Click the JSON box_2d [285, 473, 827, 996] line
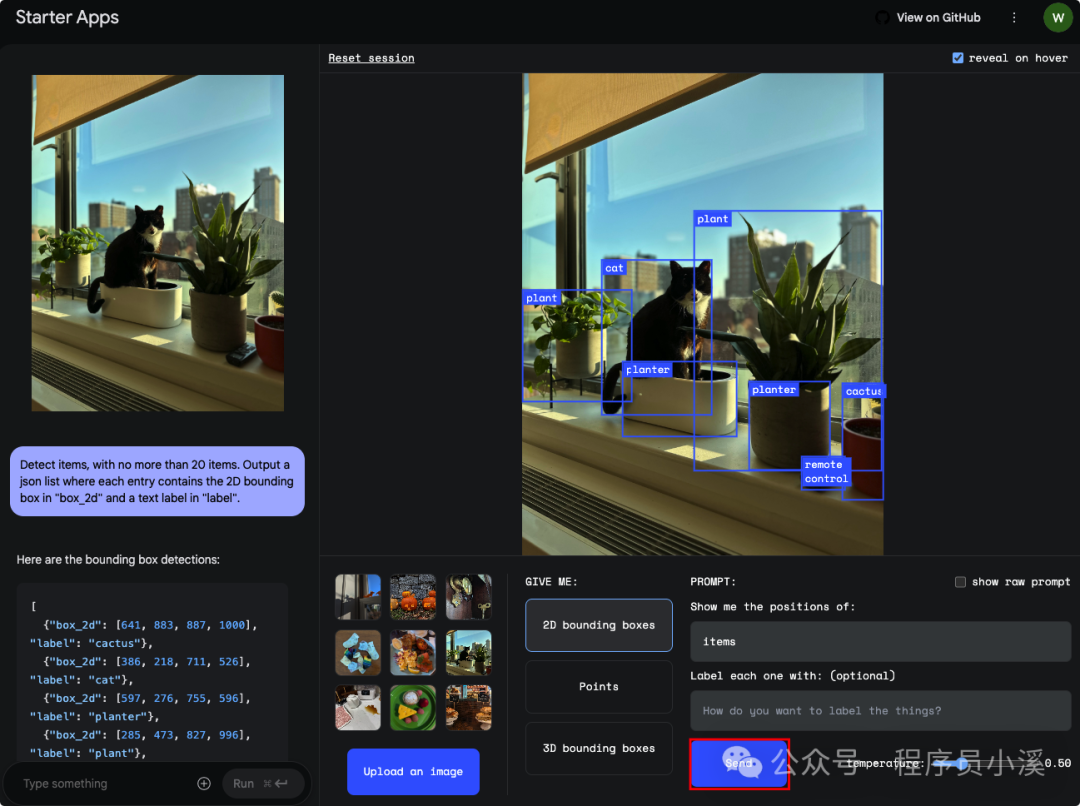 click(147, 735)
